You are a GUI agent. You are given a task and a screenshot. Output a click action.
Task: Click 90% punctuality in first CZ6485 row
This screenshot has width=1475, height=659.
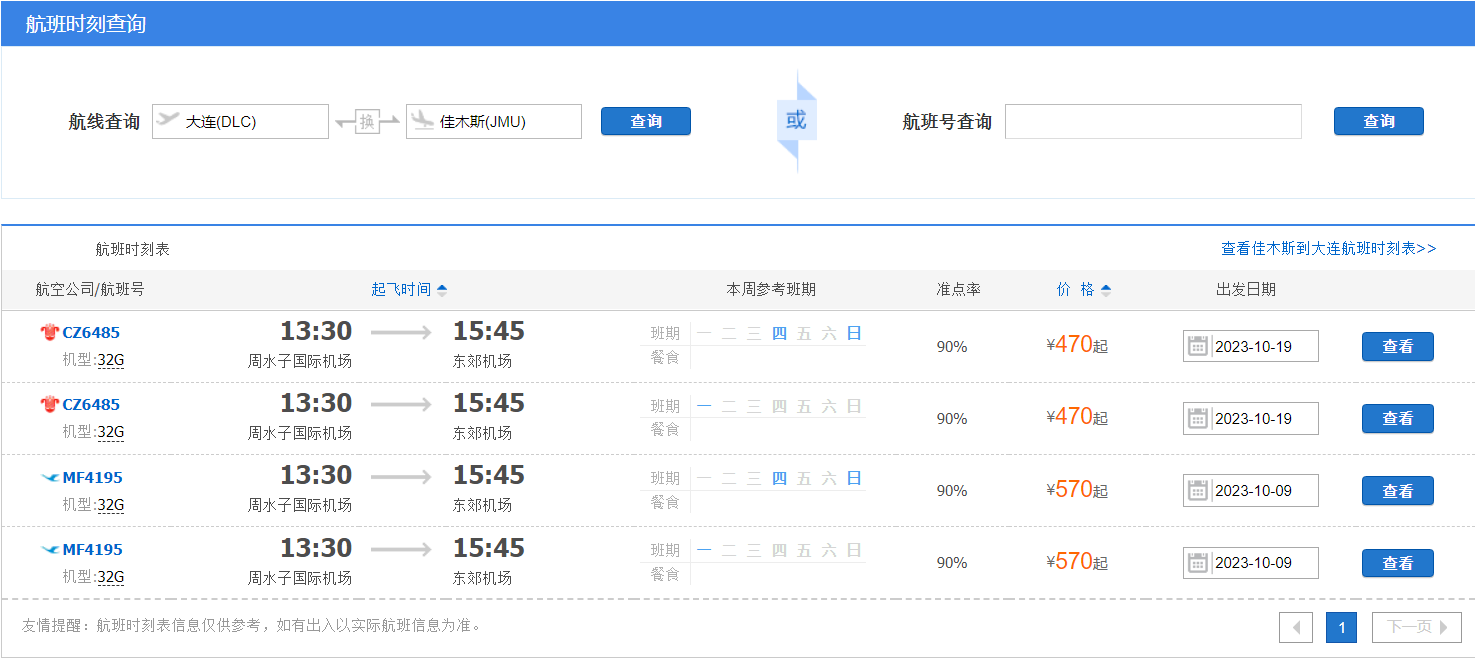(x=952, y=346)
